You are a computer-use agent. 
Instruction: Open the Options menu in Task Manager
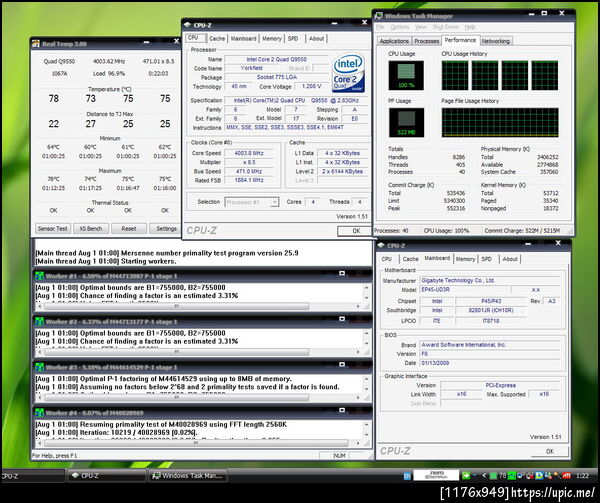point(399,27)
